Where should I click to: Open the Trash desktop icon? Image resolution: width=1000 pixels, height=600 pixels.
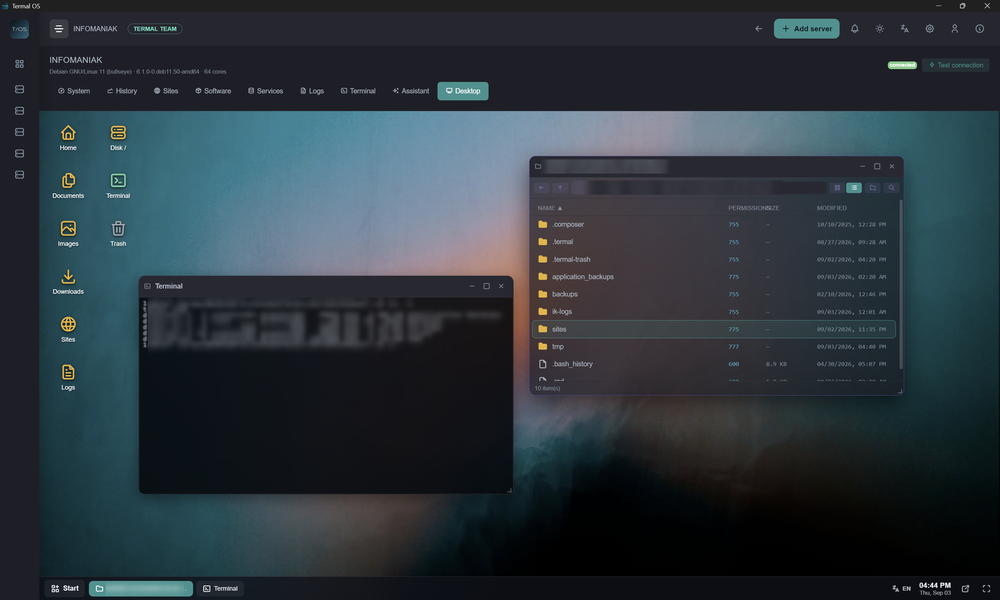click(x=118, y=233)
